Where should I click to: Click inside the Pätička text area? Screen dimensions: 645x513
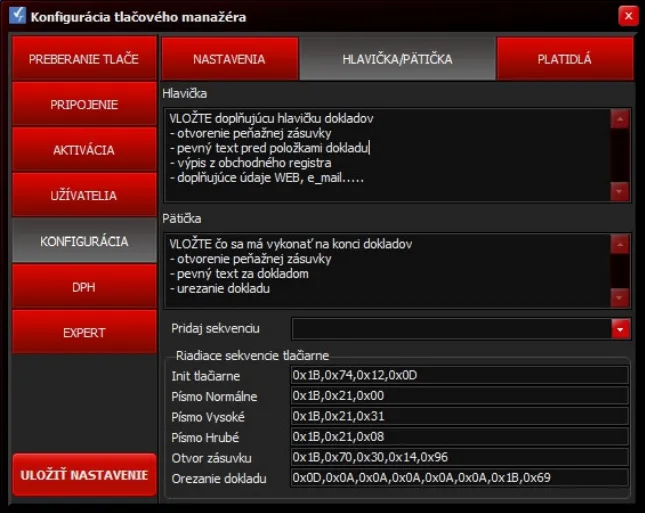point(387,271)
